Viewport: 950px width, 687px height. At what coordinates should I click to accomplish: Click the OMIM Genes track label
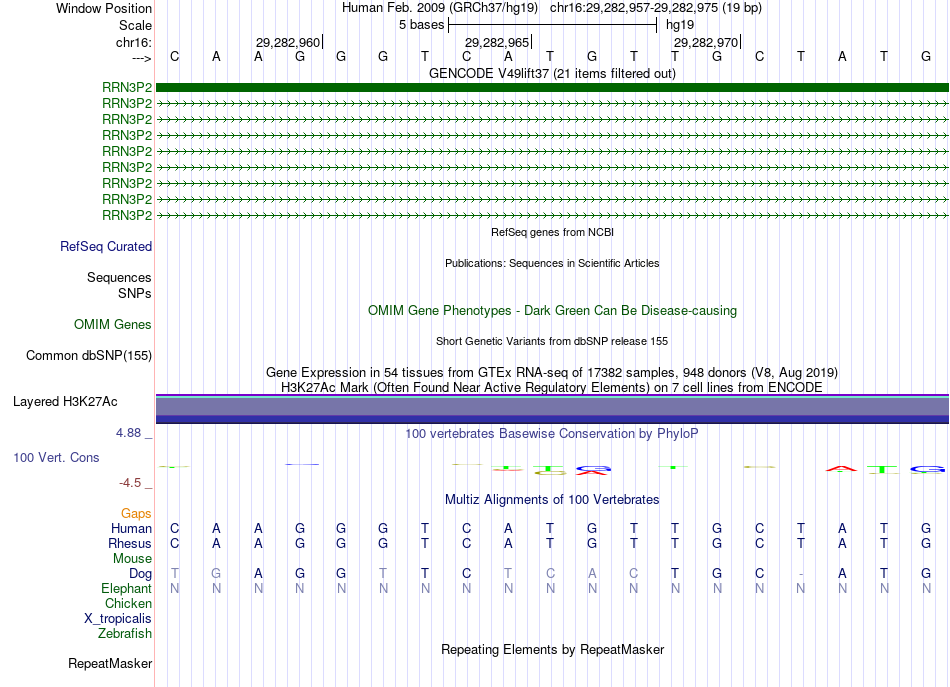point(113,325)
